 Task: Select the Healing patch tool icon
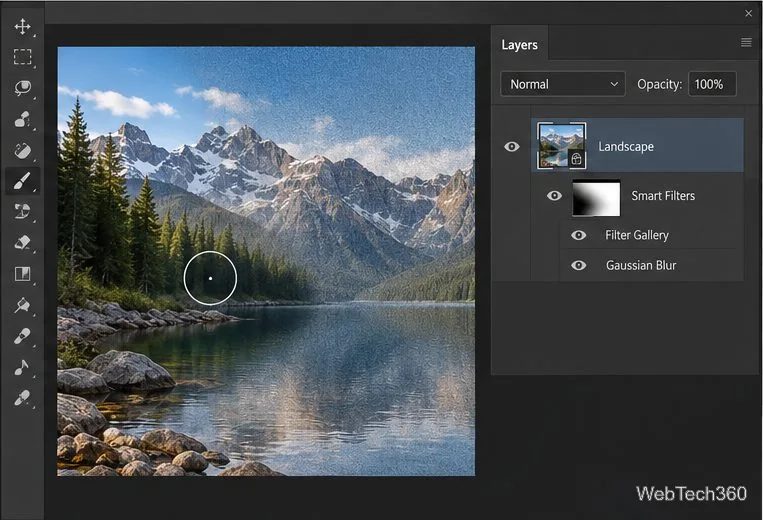[22, 151]
